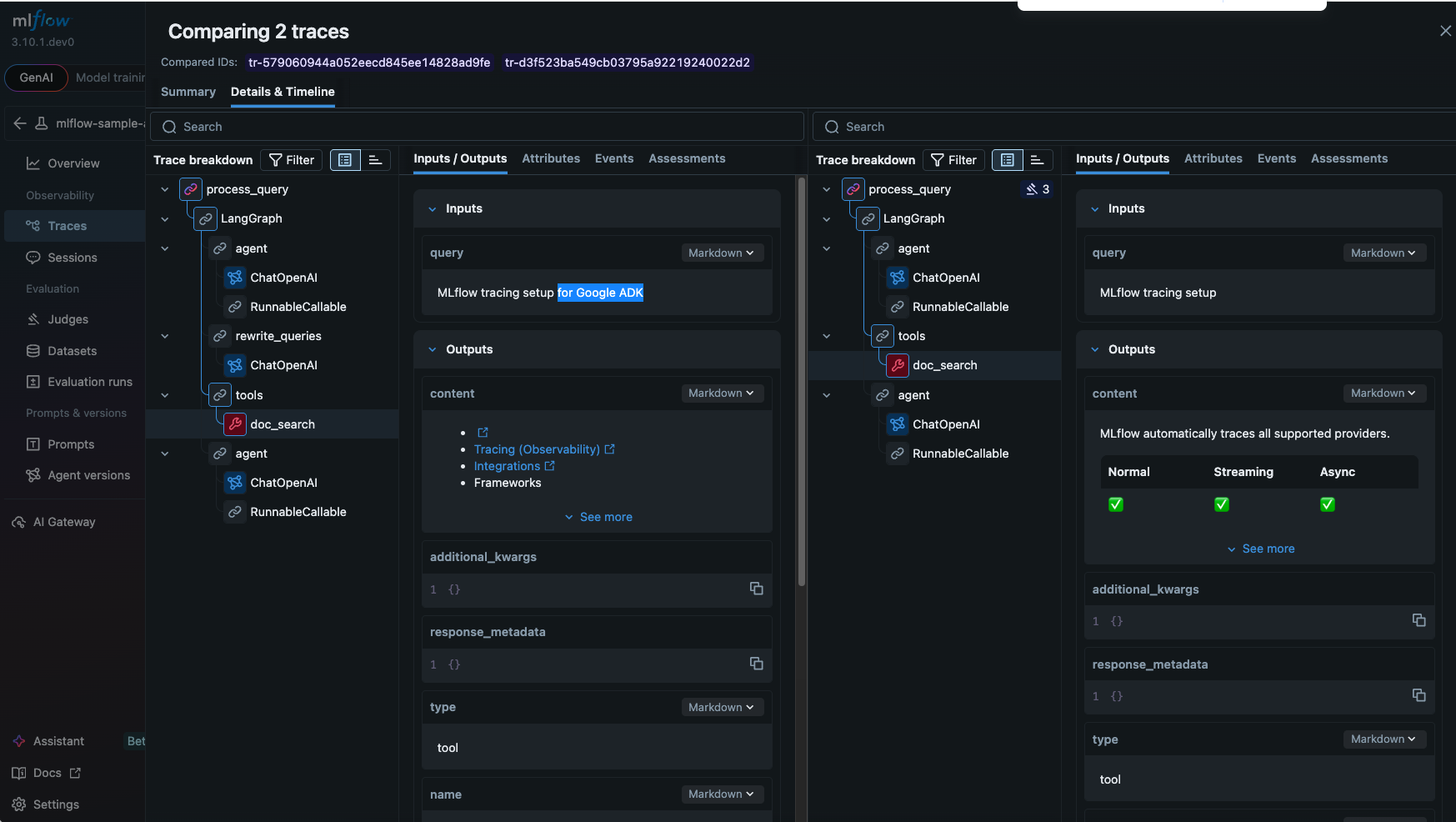This screenshot has width=1456, height=822.
Task: Open Settings from the sidebar gear icon
Action: 19,804
